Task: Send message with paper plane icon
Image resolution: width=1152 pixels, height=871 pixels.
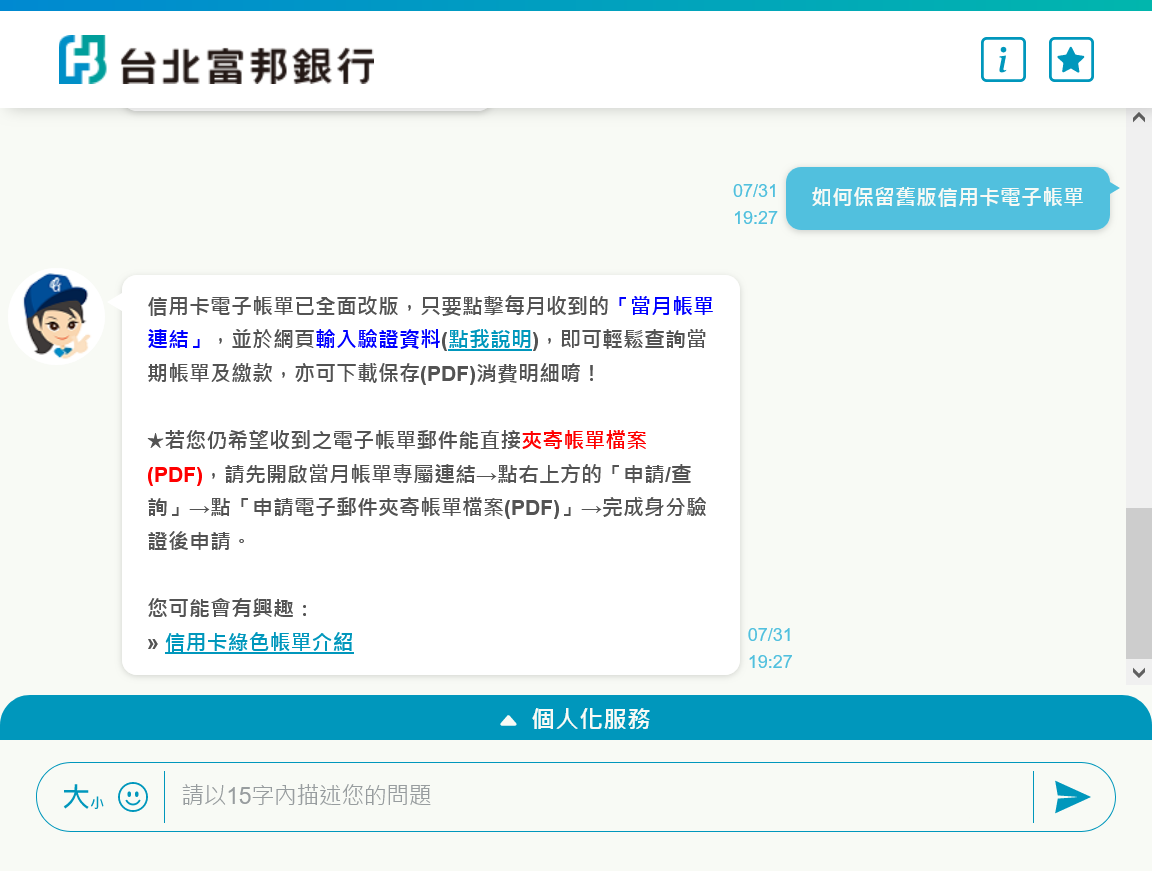Action: coord(1072,797)
